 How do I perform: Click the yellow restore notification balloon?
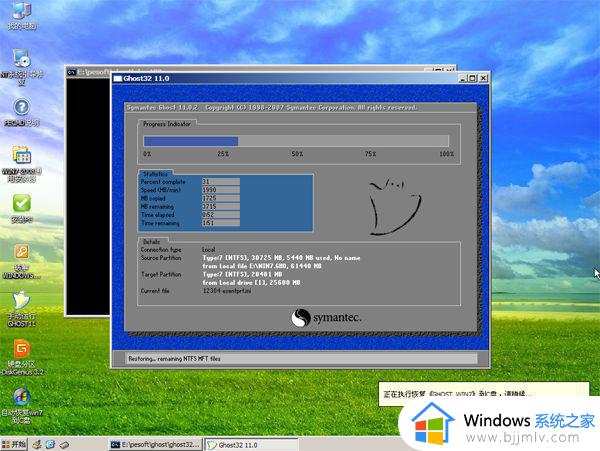click(x=484, y=394)
